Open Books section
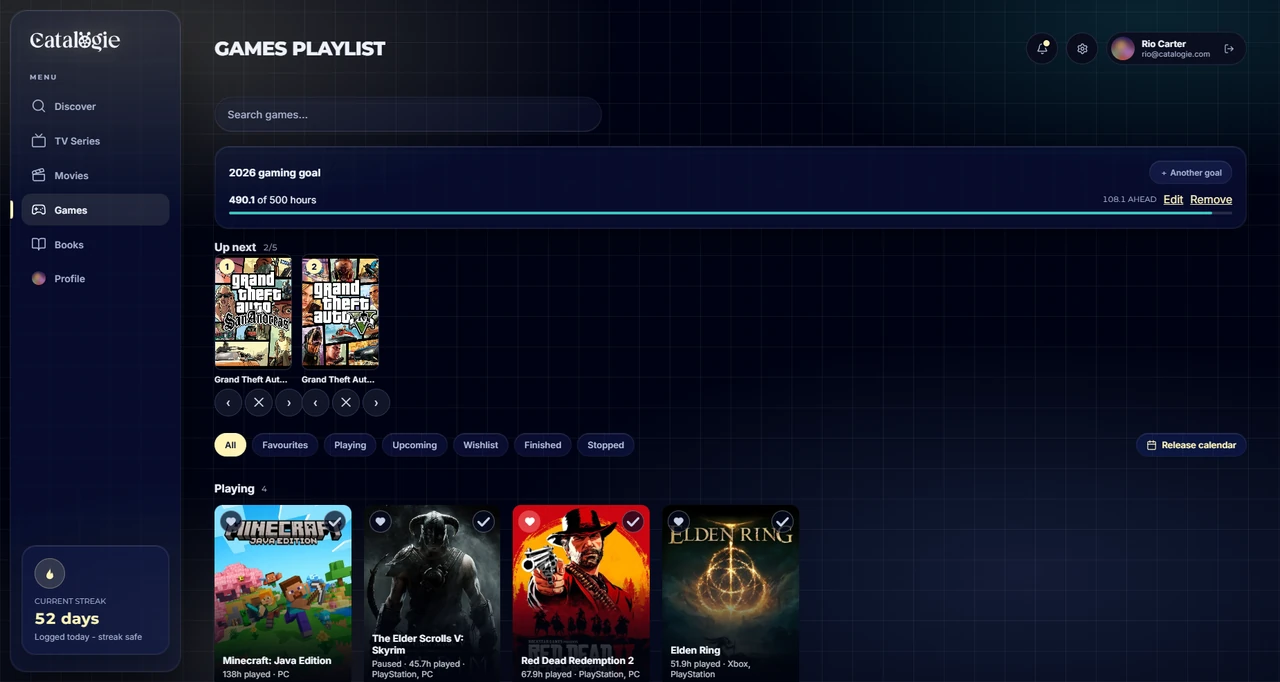The width and height of the screenshot is (1280, 682). point(95,244)
